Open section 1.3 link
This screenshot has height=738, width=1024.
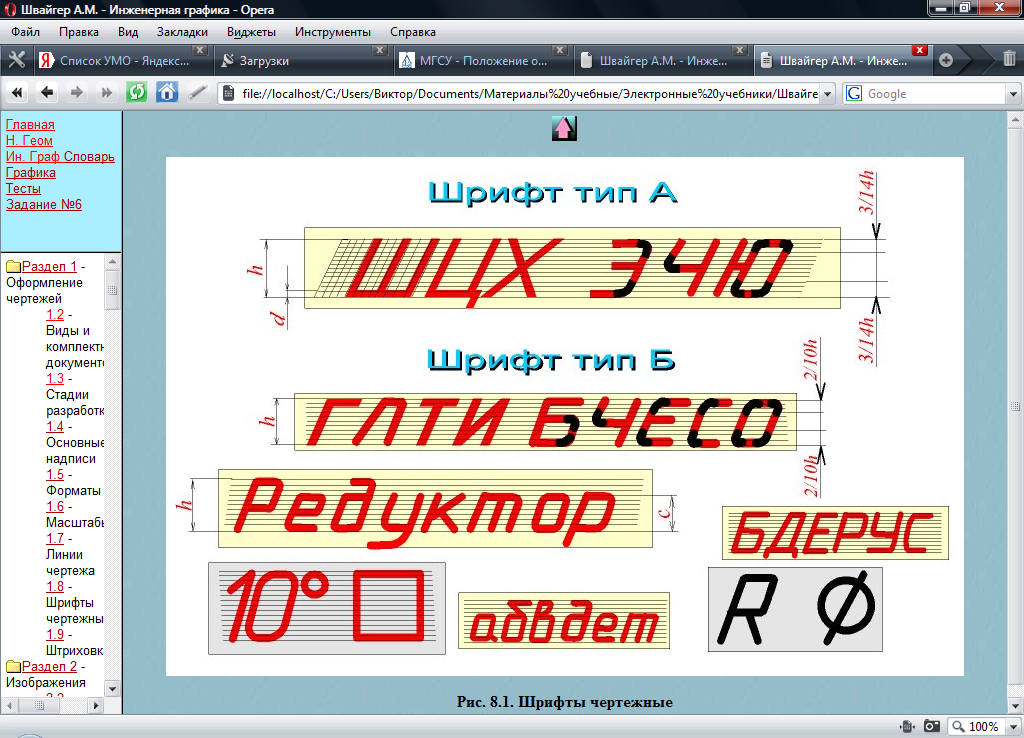coord(55,379)
